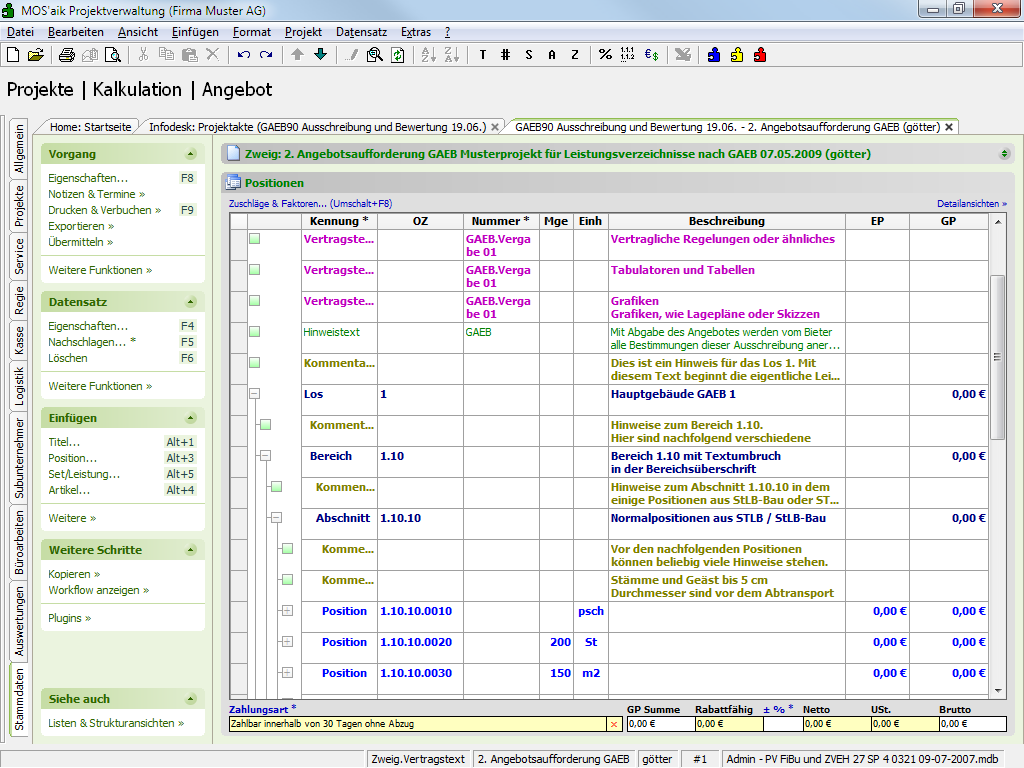This screenshot has width=1024, height=768.
Task: Click the open folder toolbar icon
Action: click(35, 55)
